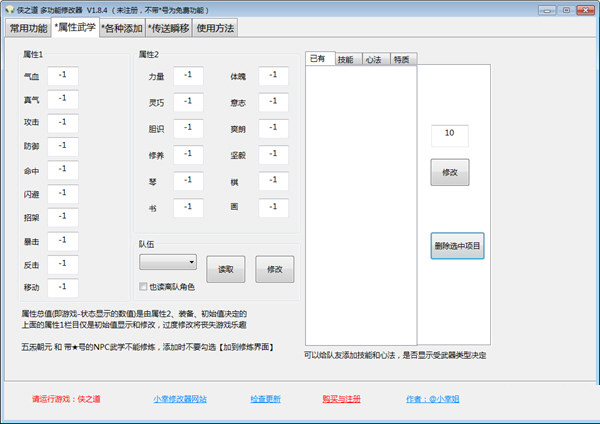Image resolution: width=600 pixels, height=424 pixels.
Task: Click the 检查更新 link
Action: point(266,399)
